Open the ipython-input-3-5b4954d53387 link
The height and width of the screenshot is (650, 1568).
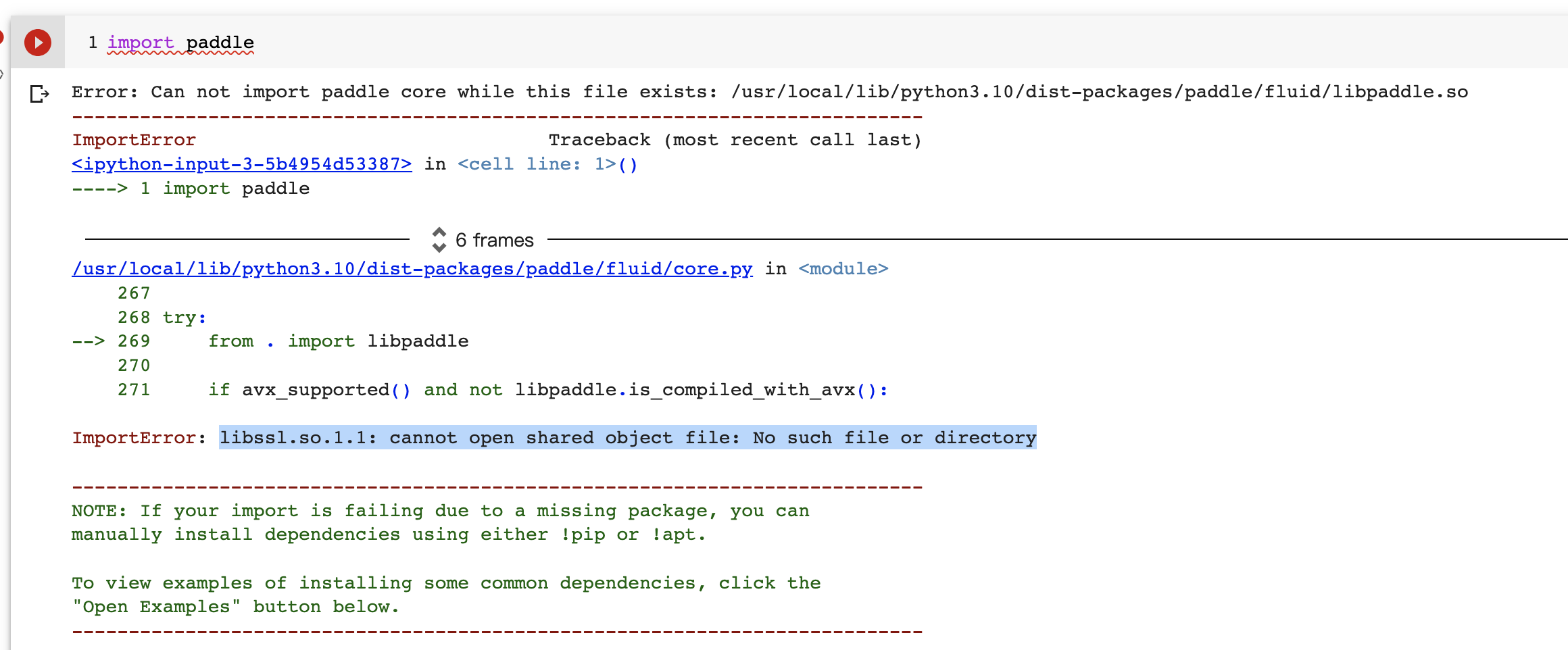click(x=241, y=164)
